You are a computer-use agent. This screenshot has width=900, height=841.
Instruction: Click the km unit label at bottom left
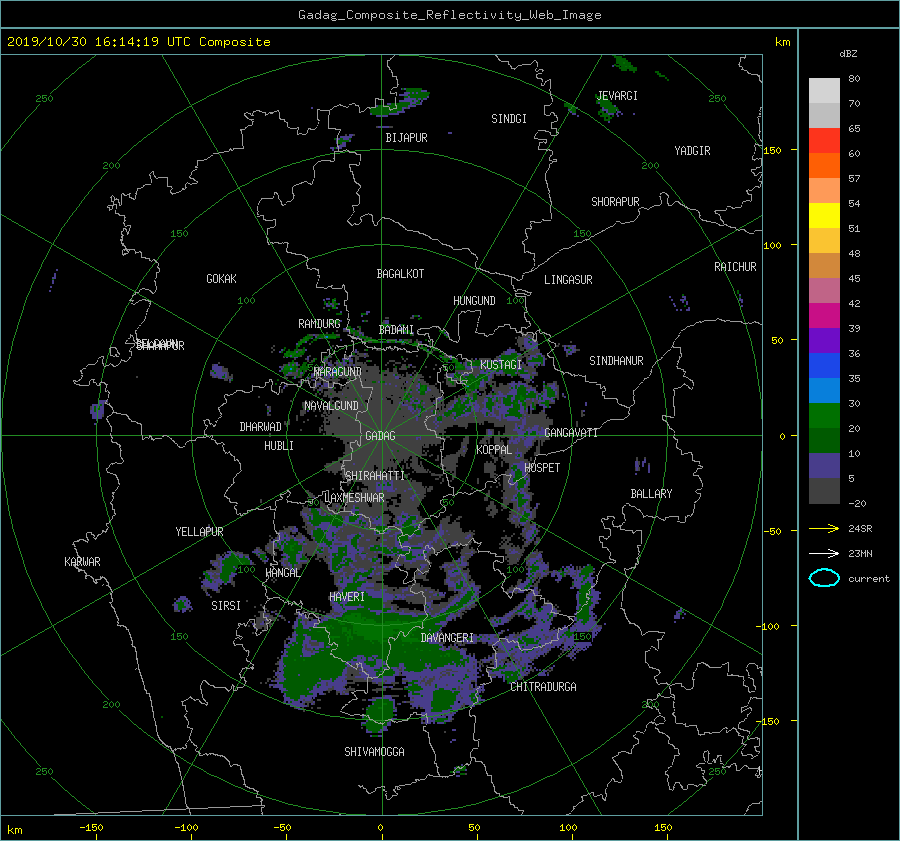(x=15, y=830)
